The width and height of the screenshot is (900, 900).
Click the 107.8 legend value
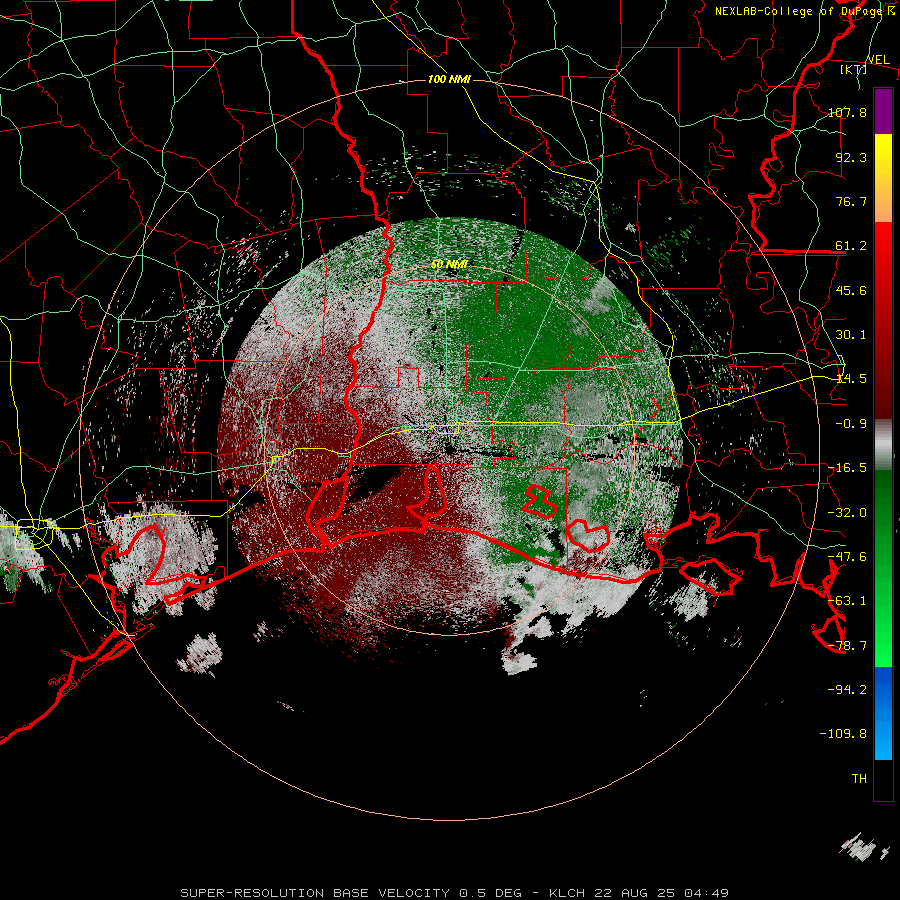(x=847, y=112)
